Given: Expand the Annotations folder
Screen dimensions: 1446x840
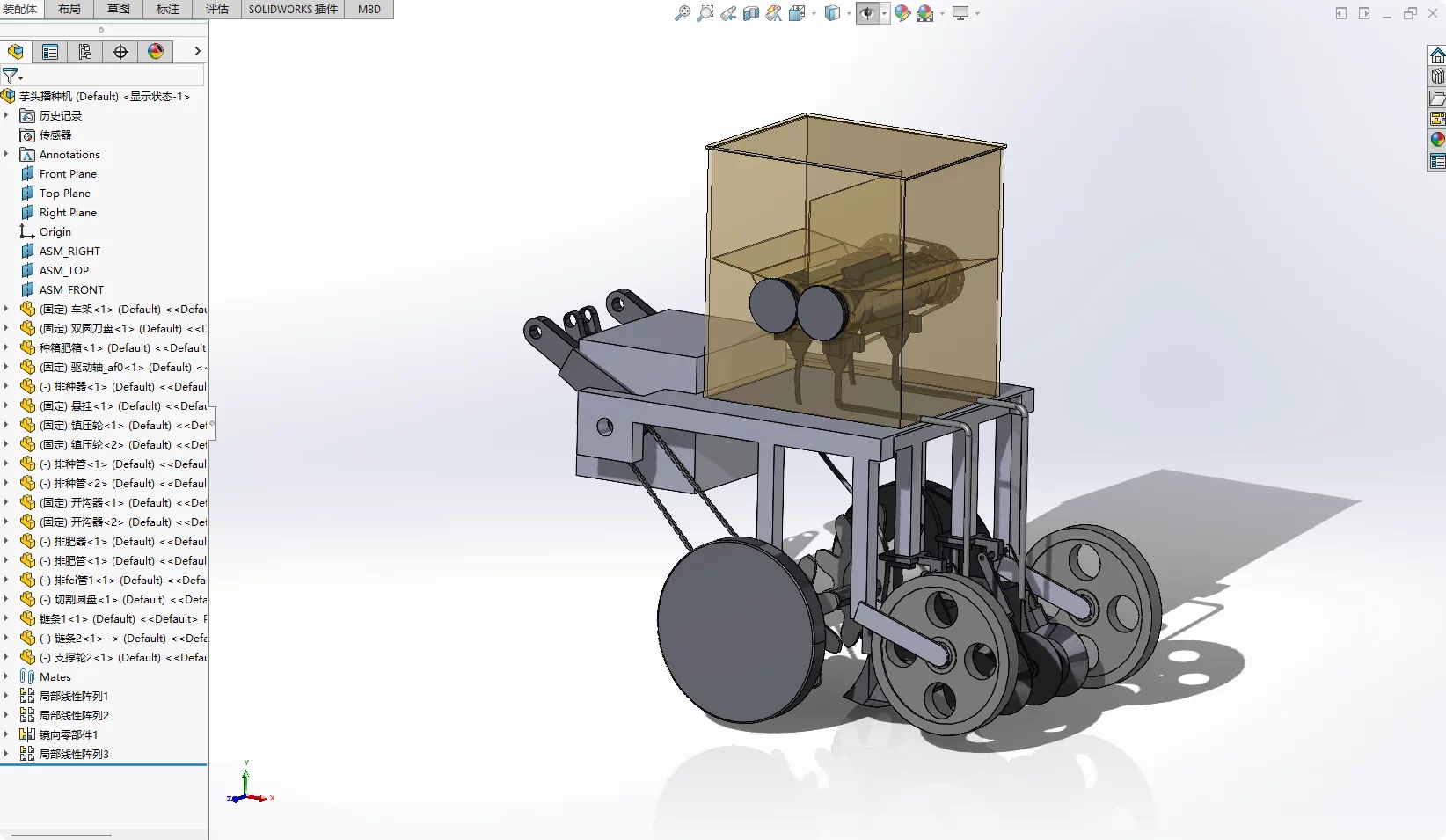Looking at the screenshot, I should (6, 155).
